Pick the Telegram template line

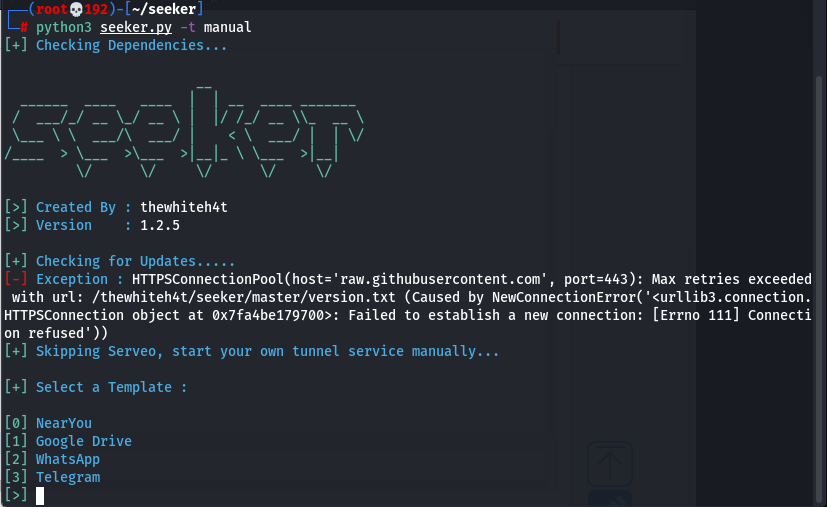click(68, 477)
